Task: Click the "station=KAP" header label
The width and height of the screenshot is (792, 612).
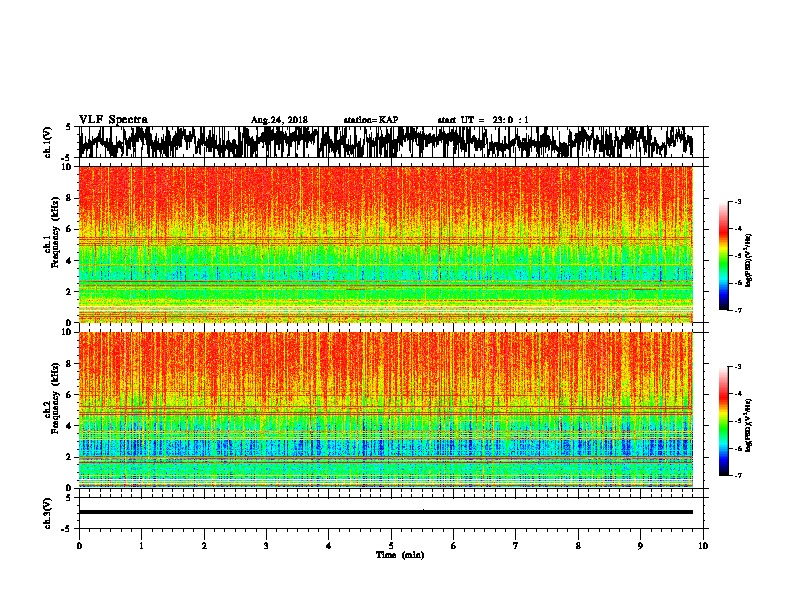Action: pyautogui.click(x=371, y=120)
